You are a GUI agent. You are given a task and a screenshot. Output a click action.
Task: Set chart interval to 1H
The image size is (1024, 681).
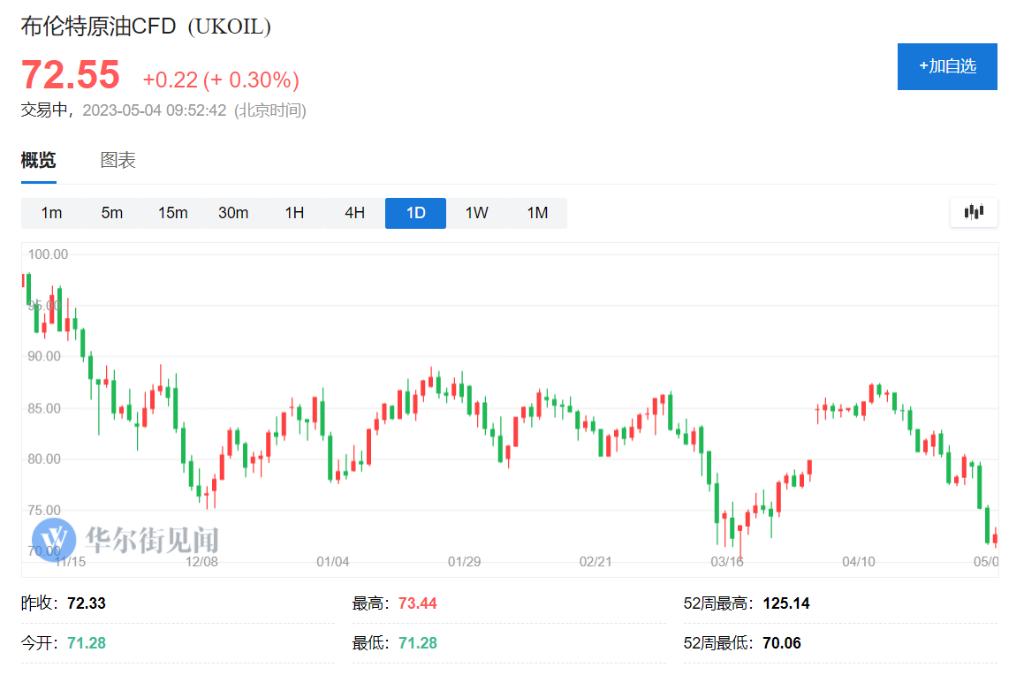click(x=294, y=213)
